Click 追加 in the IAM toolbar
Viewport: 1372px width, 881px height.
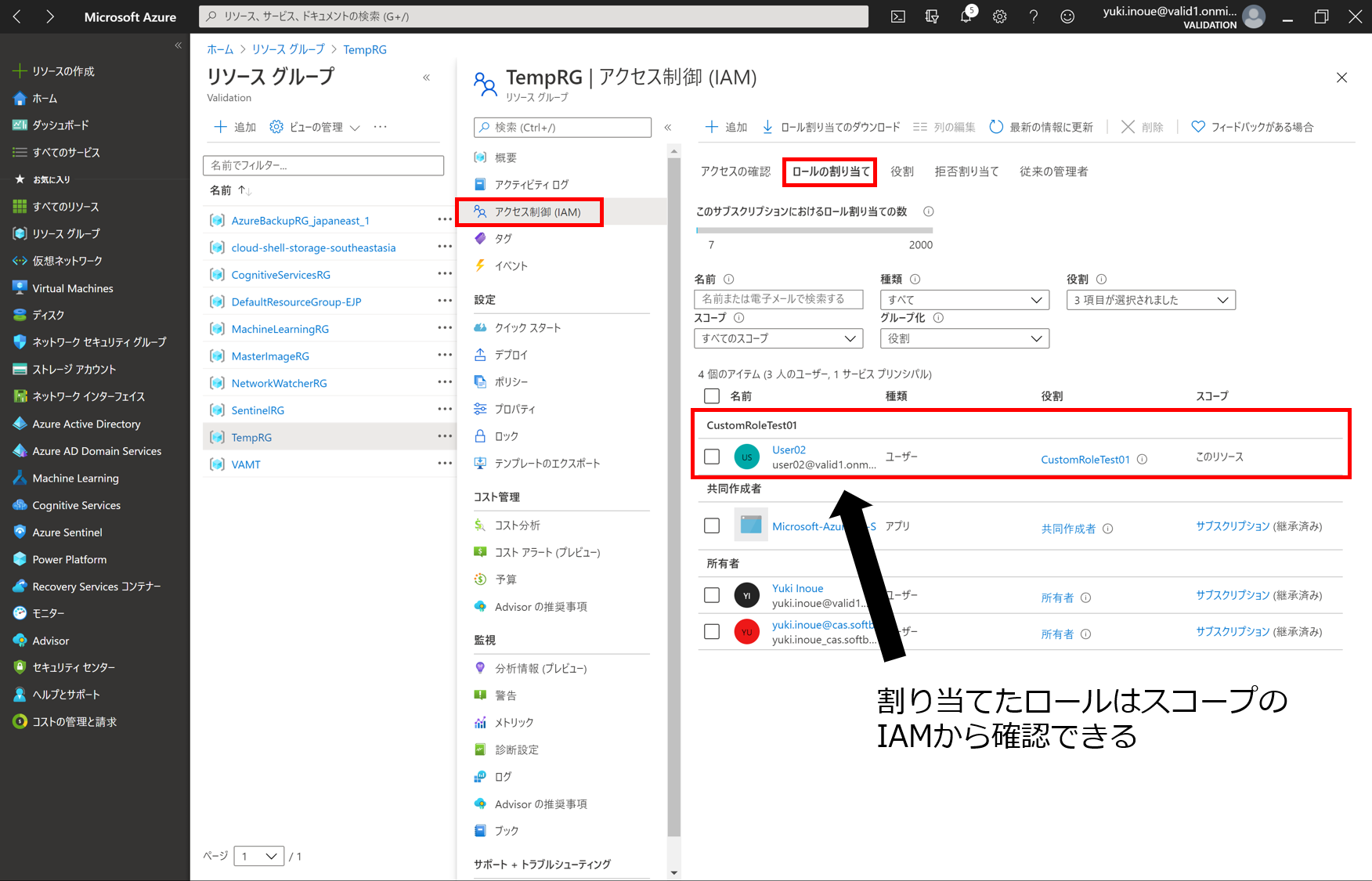pyautogui.click(x=727, y=127)
